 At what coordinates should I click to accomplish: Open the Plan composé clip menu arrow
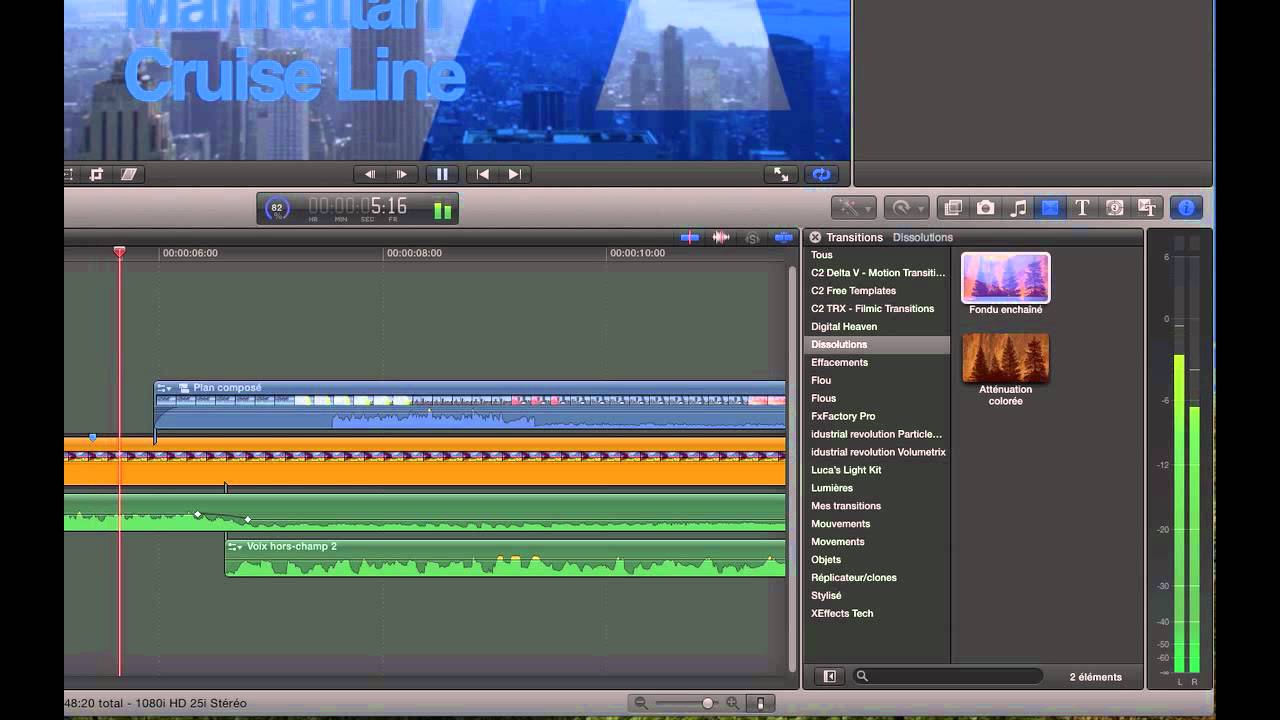165,388
